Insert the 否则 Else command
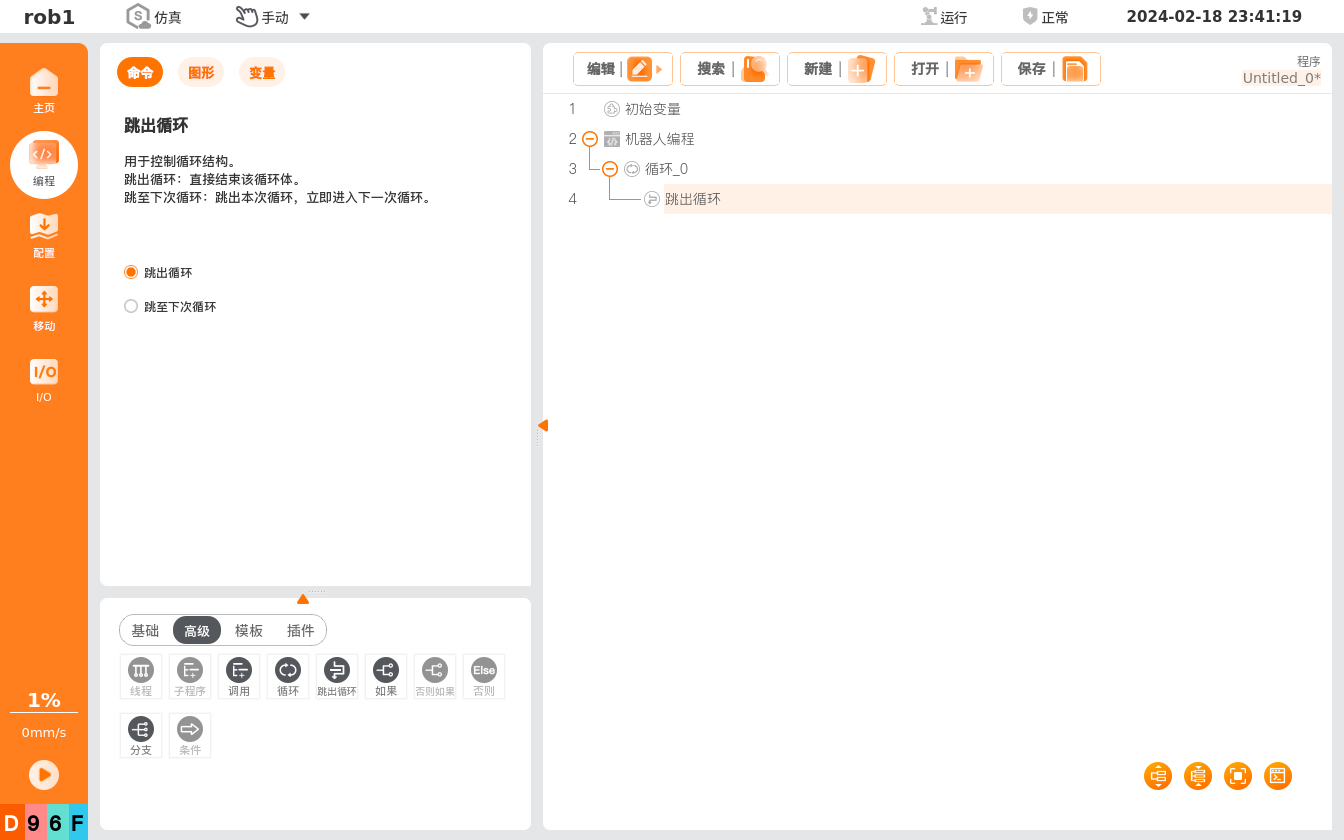 pyautogui.click(x=484, y=677)
